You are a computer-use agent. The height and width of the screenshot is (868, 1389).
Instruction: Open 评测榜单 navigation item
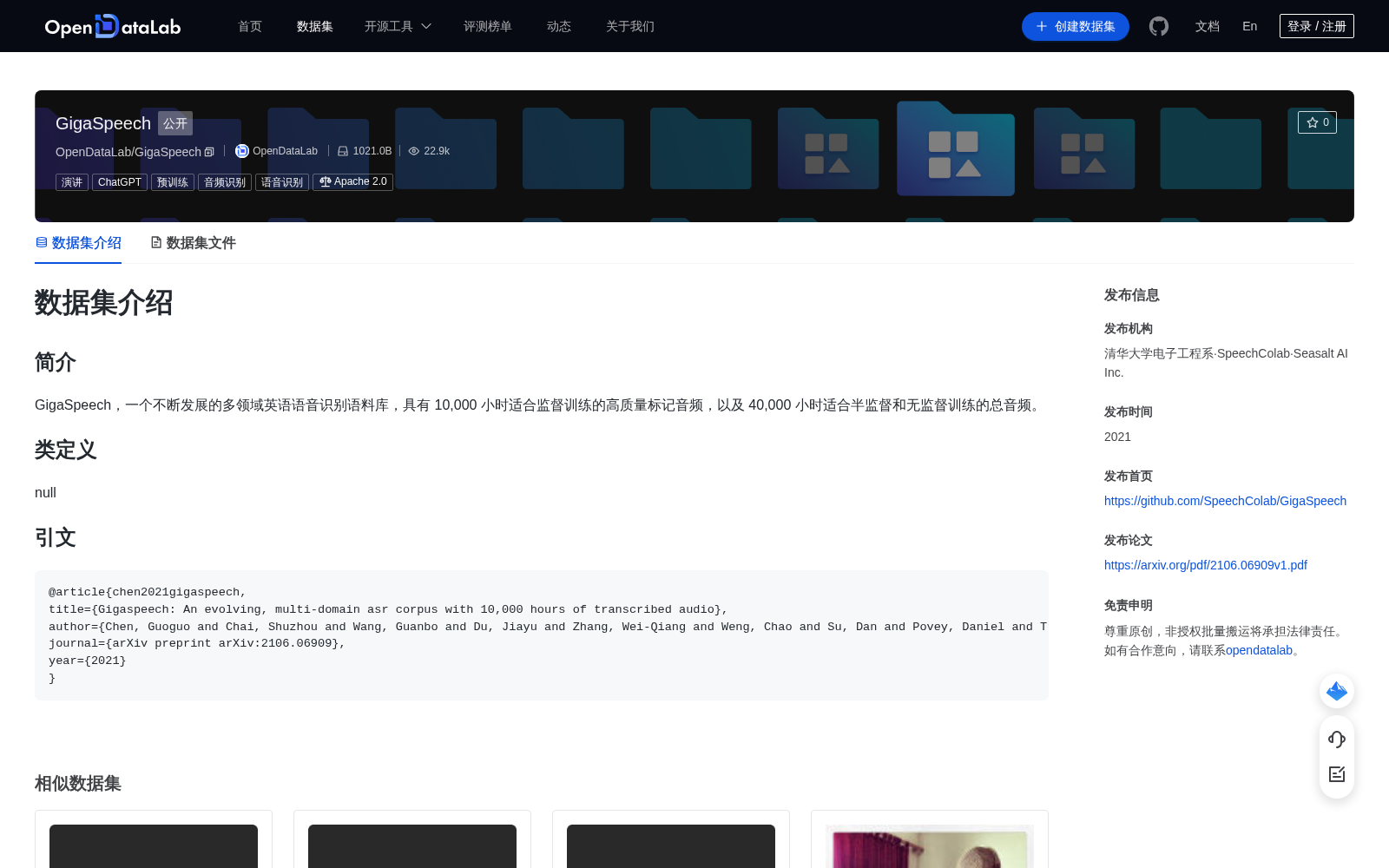coord(488,27)
